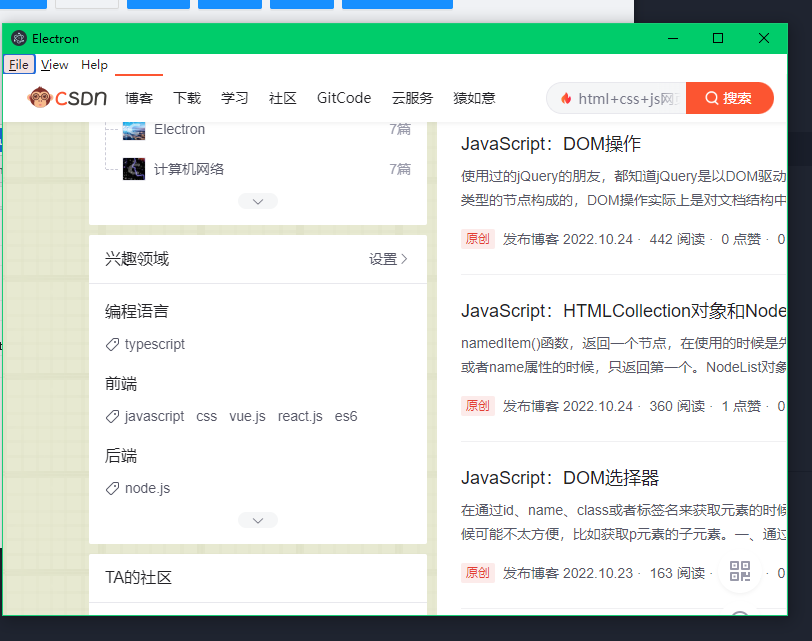
Task: Select the css tag
Action: coord(207,416)
